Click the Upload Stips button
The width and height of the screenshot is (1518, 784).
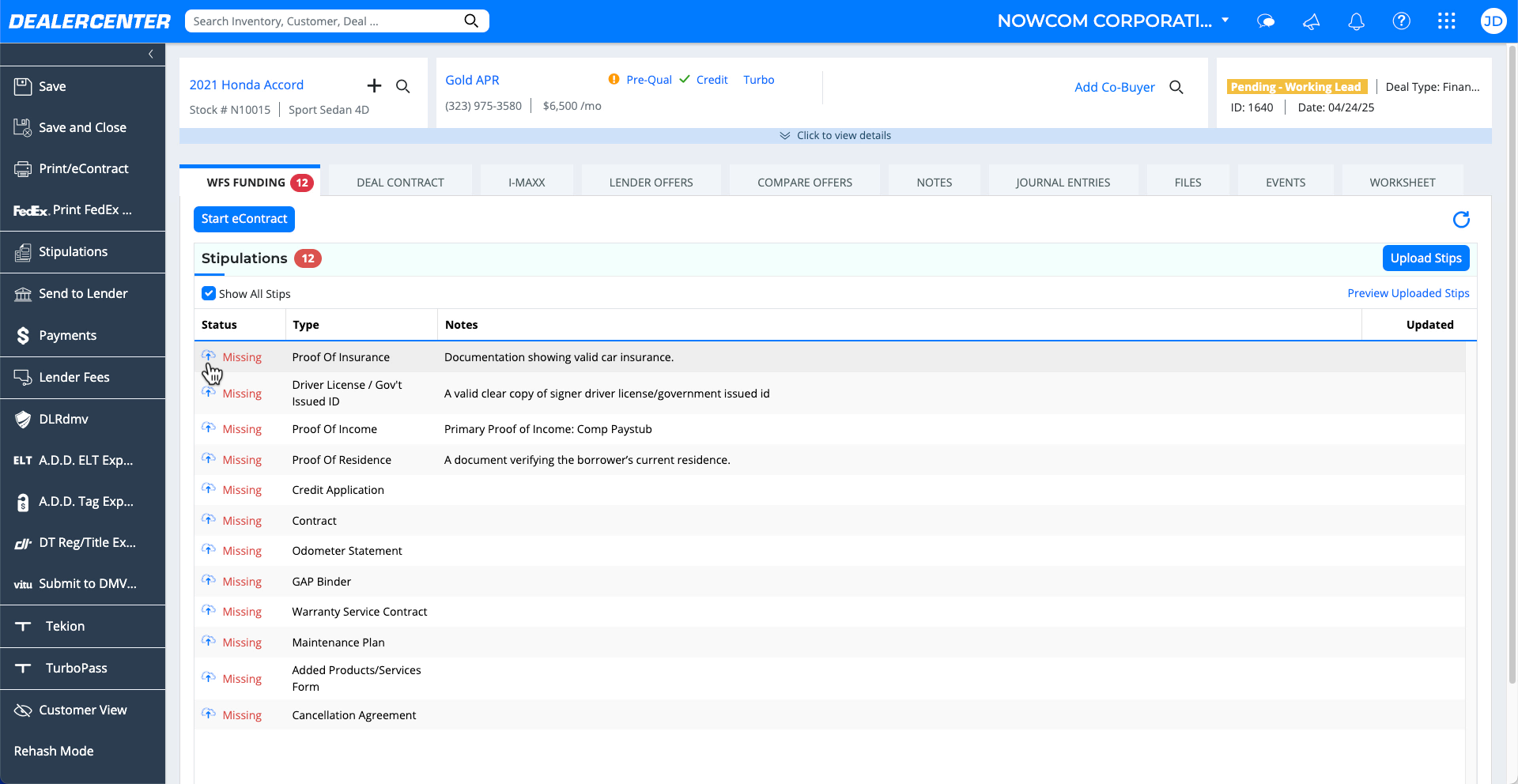point(1425,258)
